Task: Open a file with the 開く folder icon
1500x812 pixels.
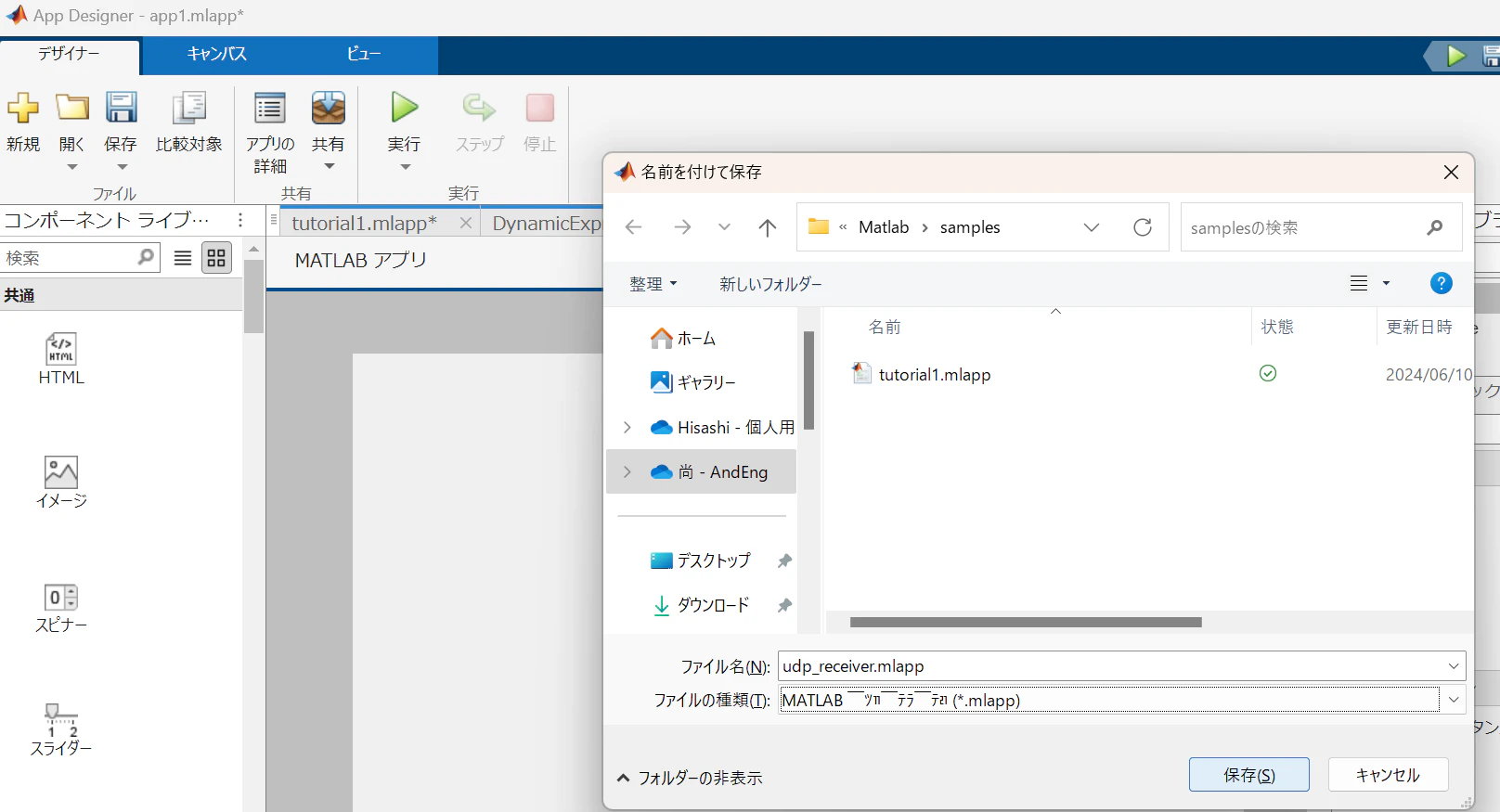Action: 72,108
